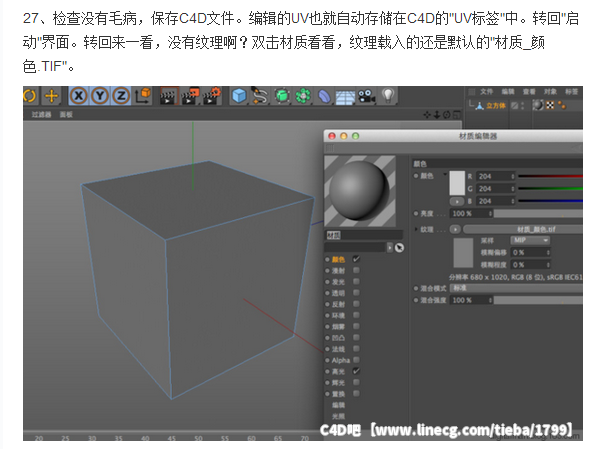Toggle viewport maximize icon
This screenshot has height=449, width=606.
click(456, 115)
